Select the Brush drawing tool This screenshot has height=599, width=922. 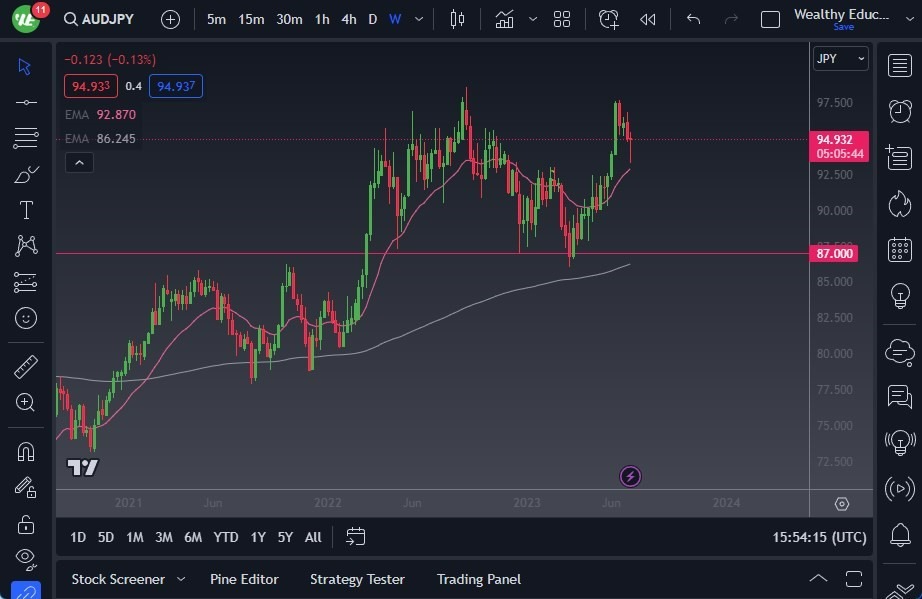tap(25, 173)
